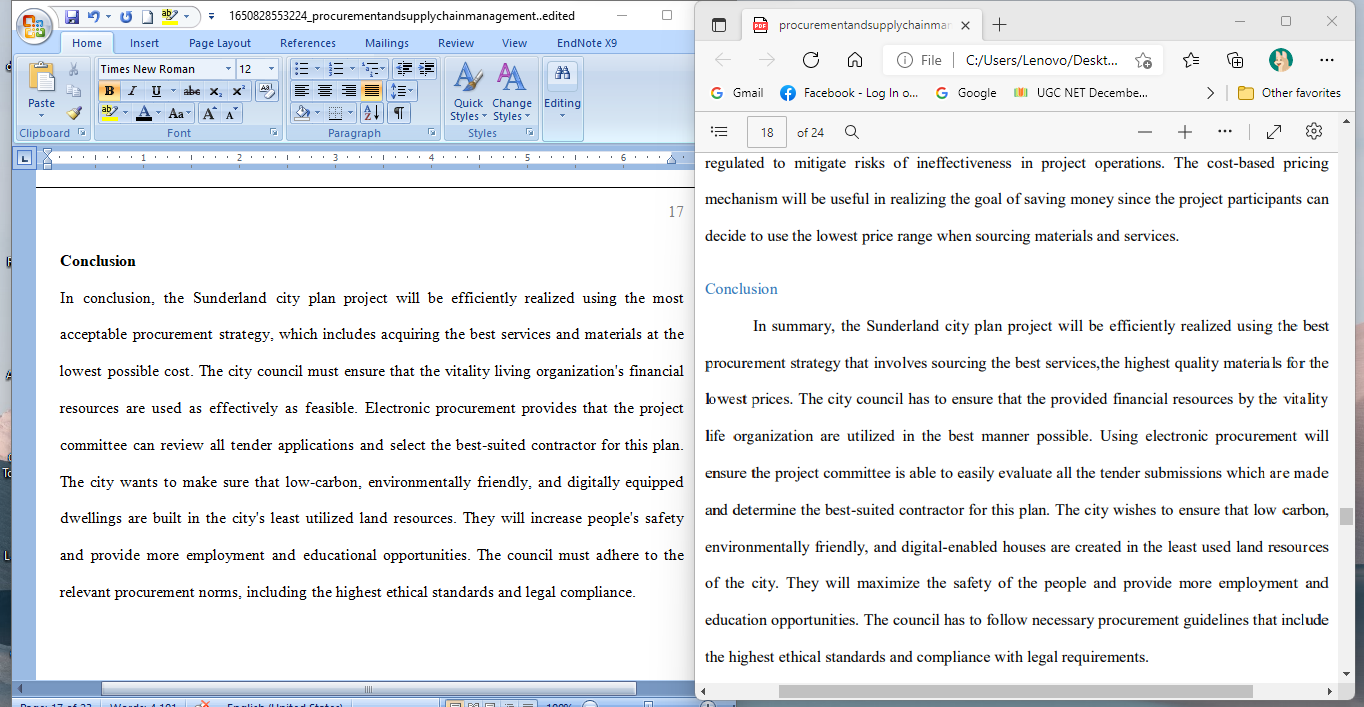Switch to the Page Layout ribbon tab
Viewport: 1364px width, 707px height.
coord(220,43)
